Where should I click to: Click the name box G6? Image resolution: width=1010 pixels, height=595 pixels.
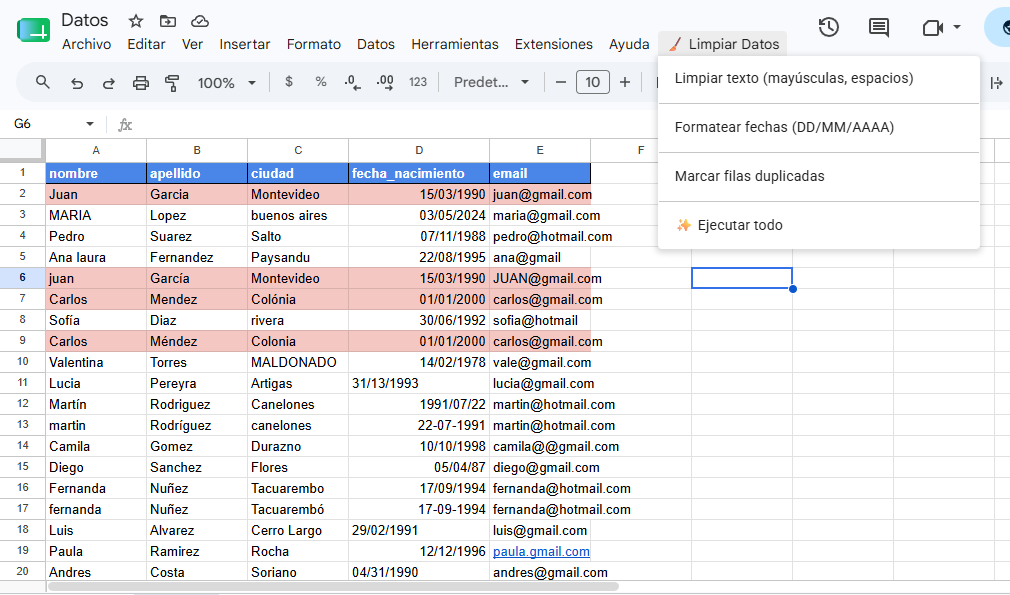[45, 124]
